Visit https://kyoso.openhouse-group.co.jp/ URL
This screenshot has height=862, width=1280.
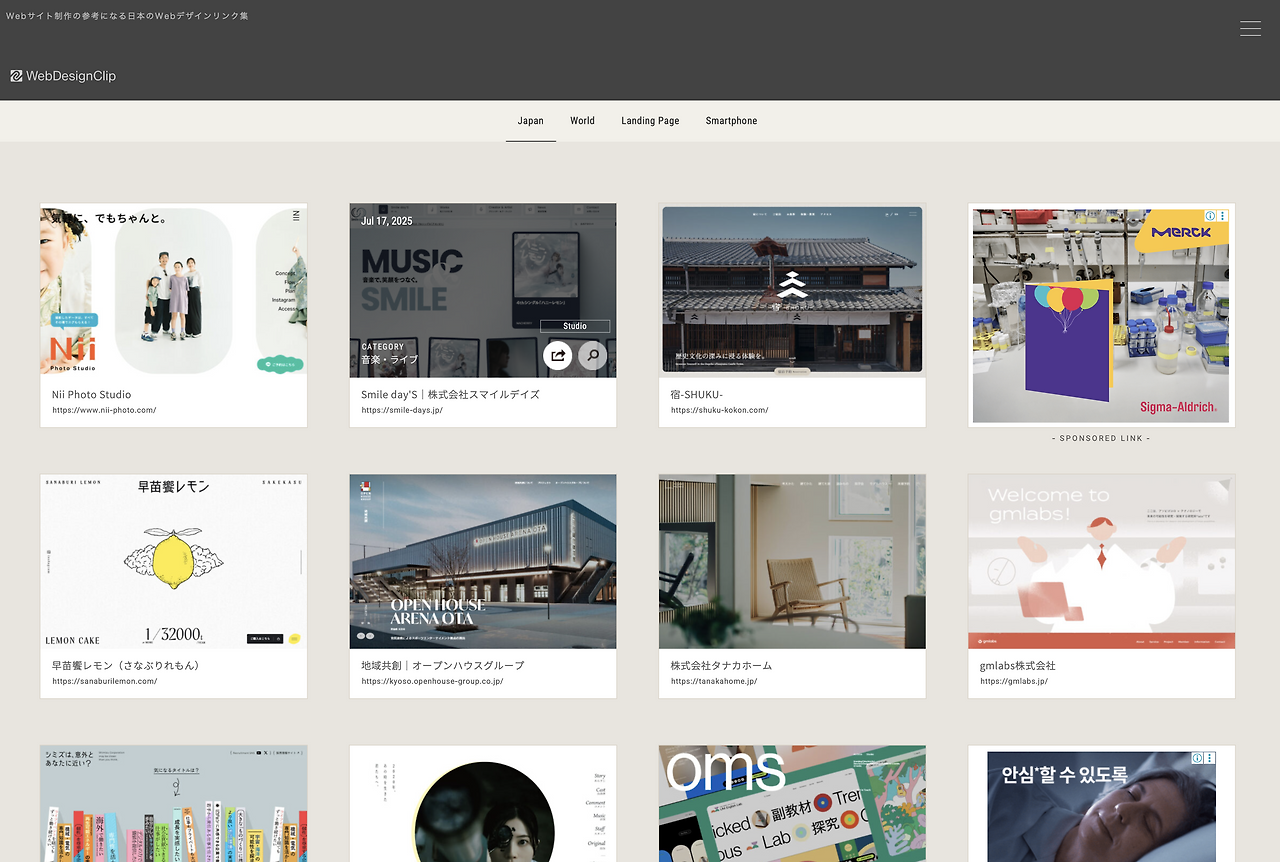(432, 681)
